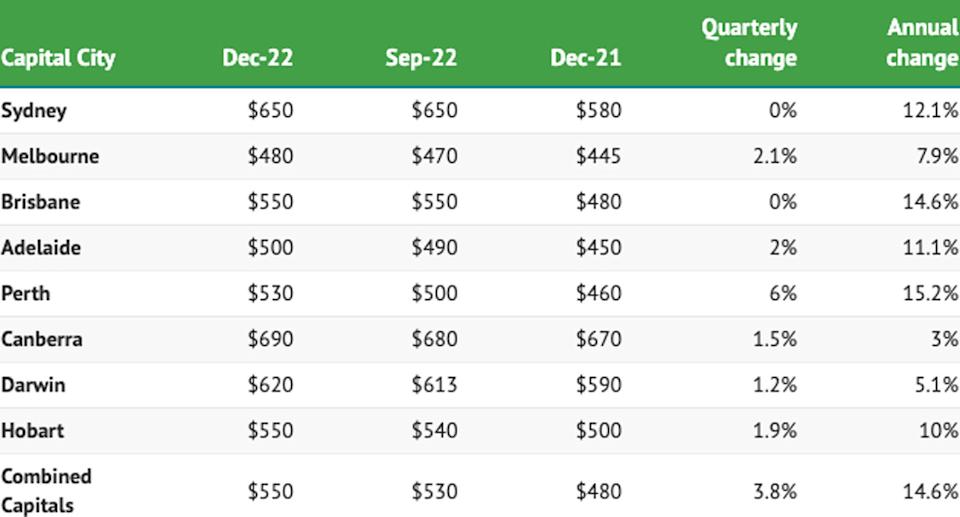Click the Brisbane row label
The width and height of the screenshot is (960, 517).
(41, 202)
